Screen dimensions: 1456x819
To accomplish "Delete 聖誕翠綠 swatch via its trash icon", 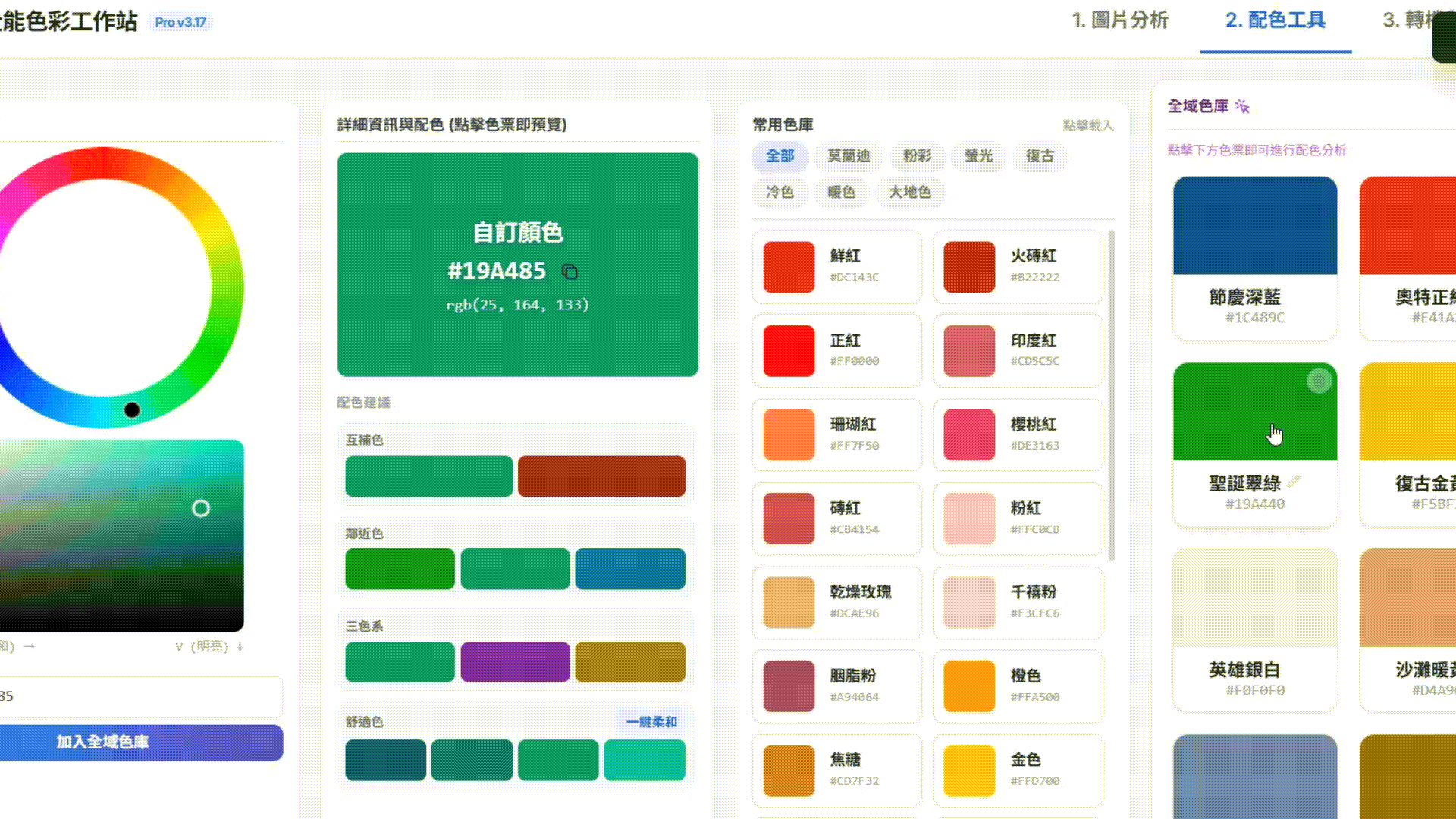I will click(1319, 381).
